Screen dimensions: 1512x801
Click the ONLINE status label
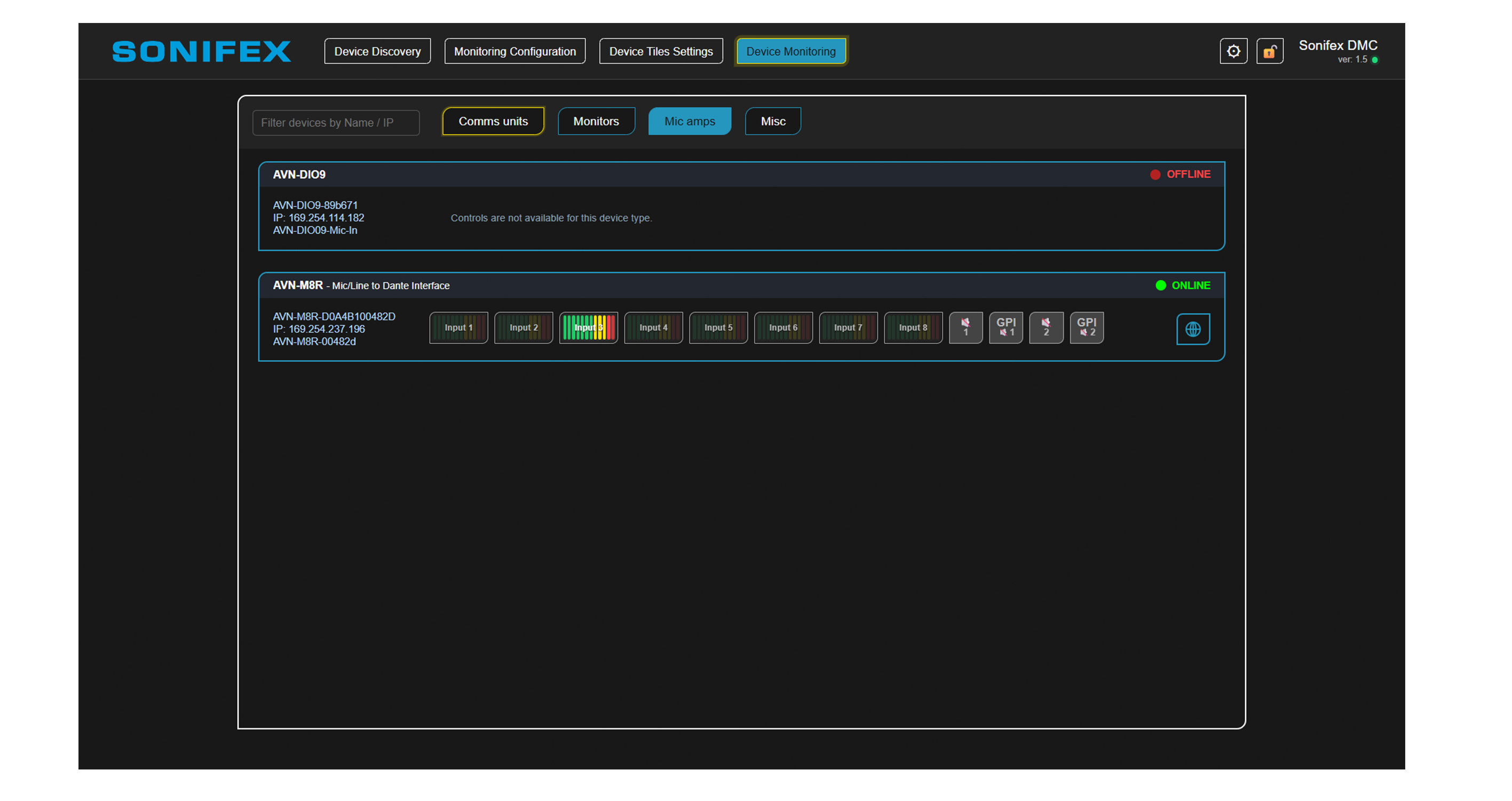coord(1191,285)
